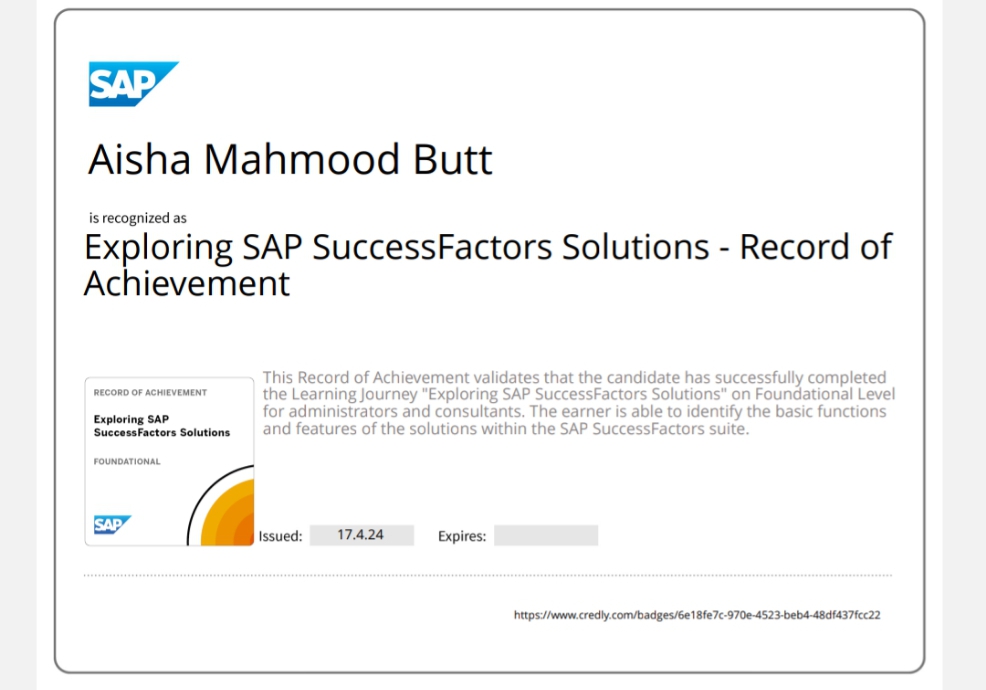The width and height of the screenshot is (986, 690).
Task: Click the large "Exploring SAP SuccessFactors Solutions" heading
Action: click(400, 247)
